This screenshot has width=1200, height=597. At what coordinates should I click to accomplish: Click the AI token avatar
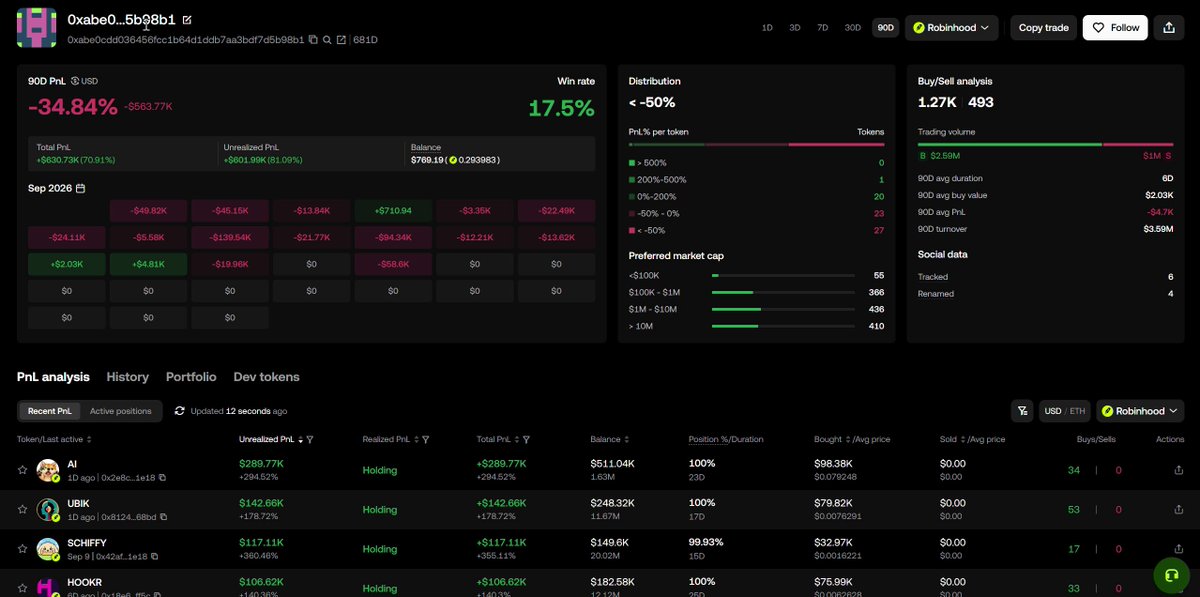(48, 470)
